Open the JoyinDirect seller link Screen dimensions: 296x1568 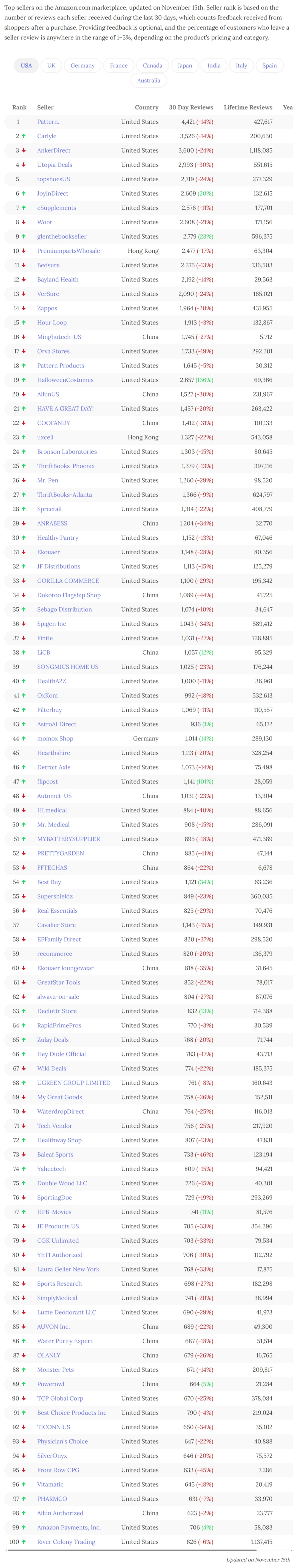coord(53,194)
